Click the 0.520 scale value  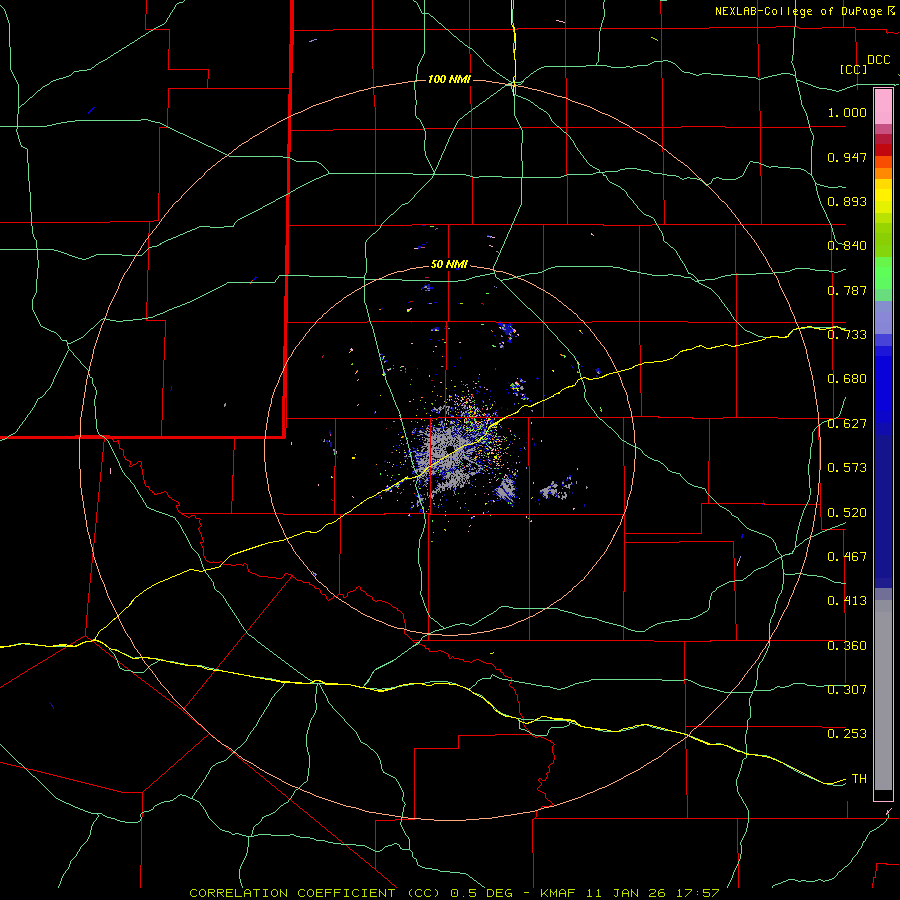click(847, 513)
